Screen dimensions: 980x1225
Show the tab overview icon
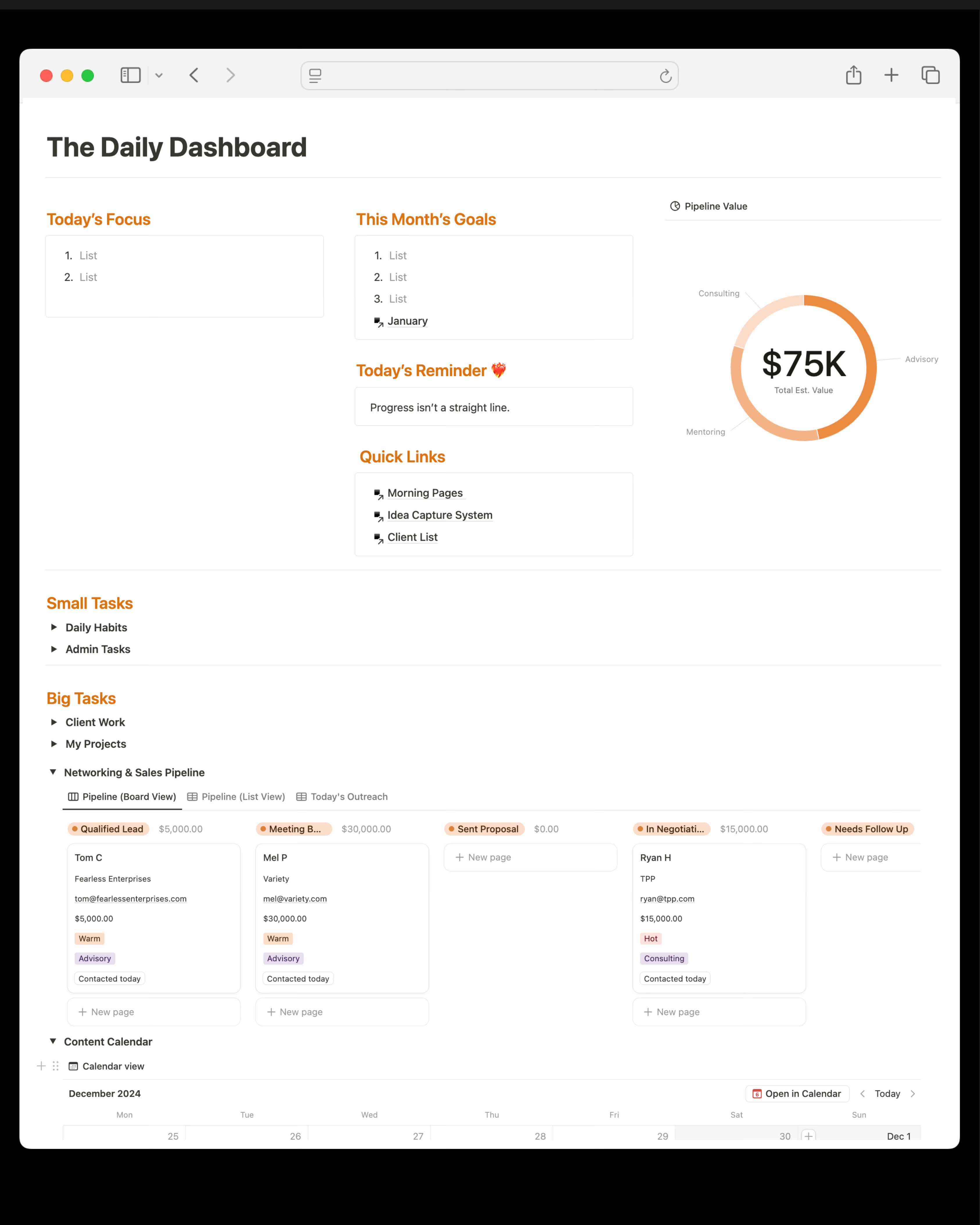pos(930,75)
